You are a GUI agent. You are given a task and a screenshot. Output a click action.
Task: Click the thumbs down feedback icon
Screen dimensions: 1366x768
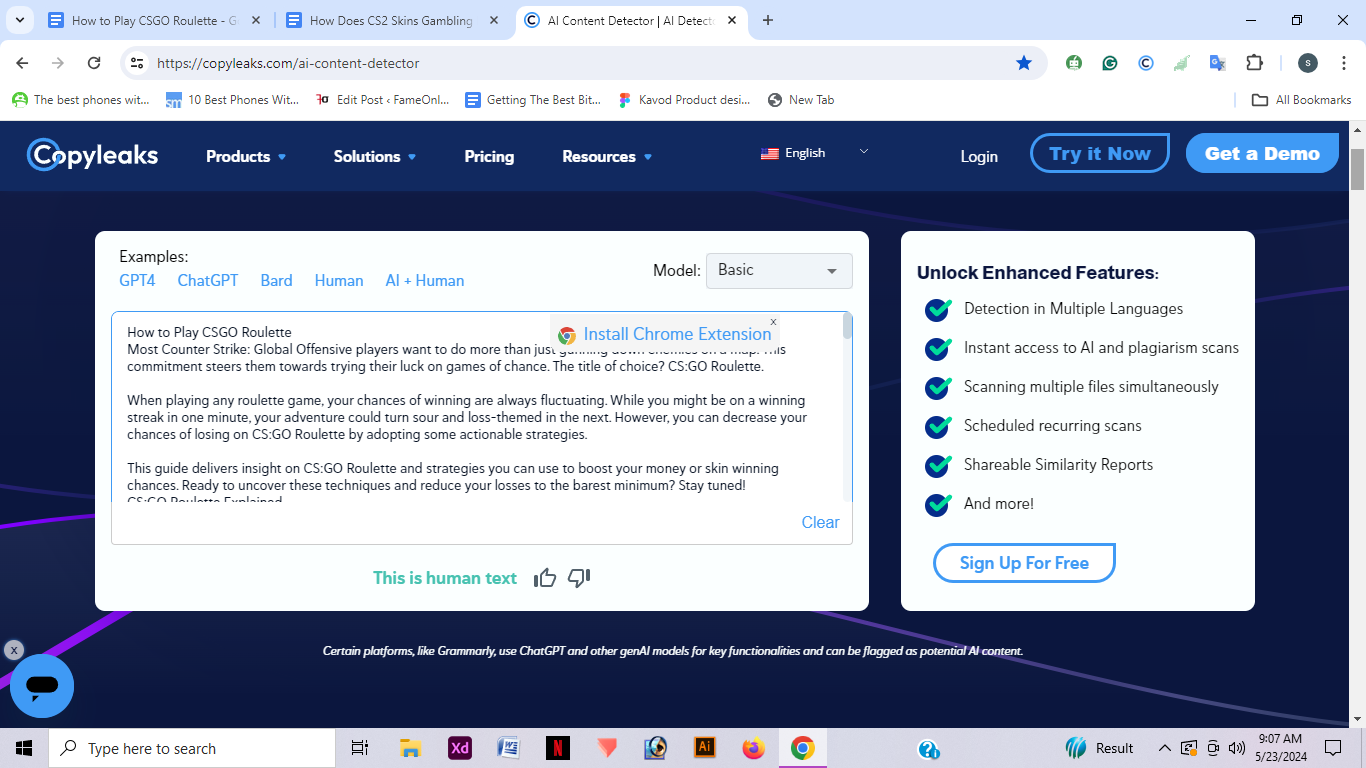[x=579, y=578]
